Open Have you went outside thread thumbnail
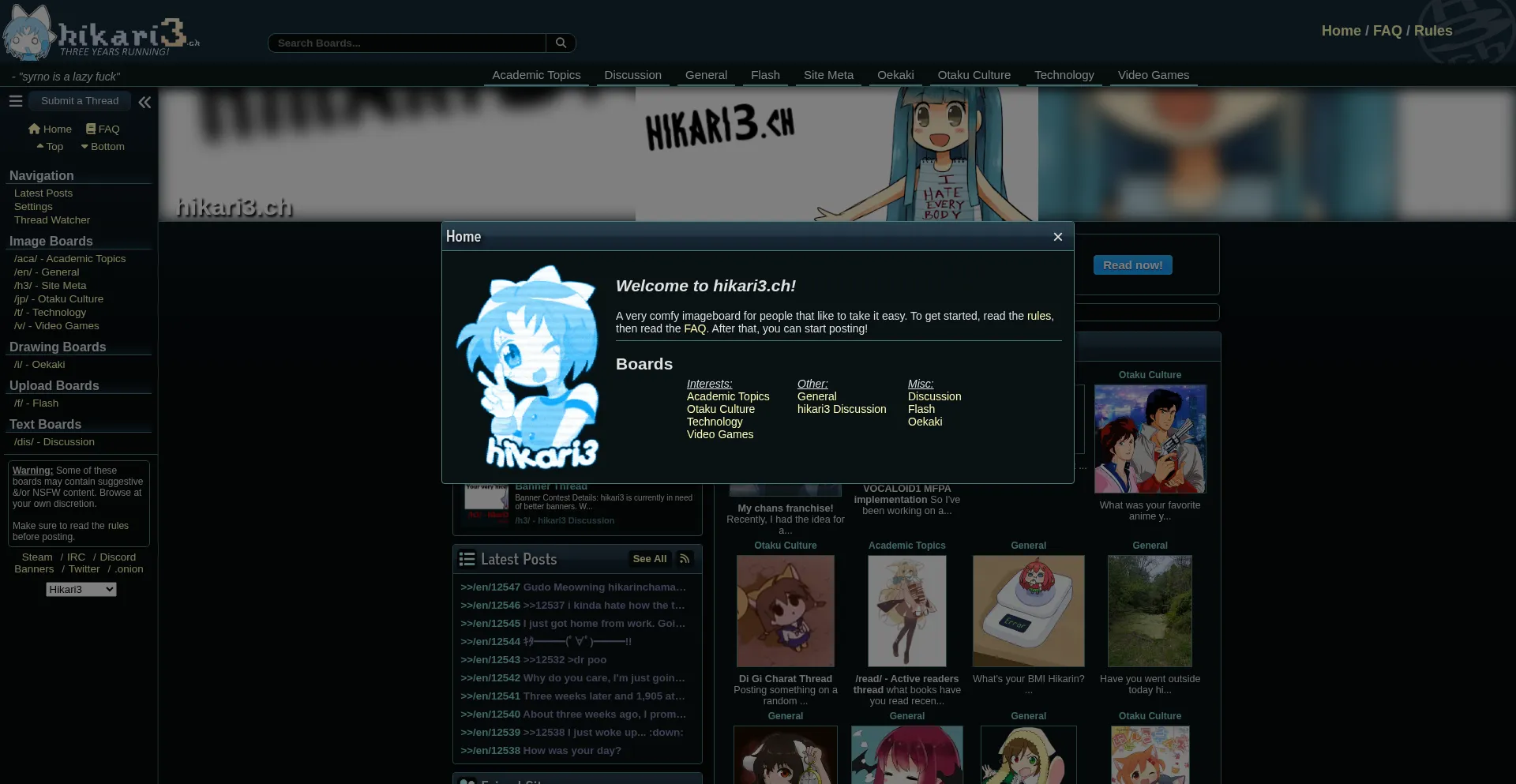This screenshot has height=784, width=1516. (x=1150, y=611)
